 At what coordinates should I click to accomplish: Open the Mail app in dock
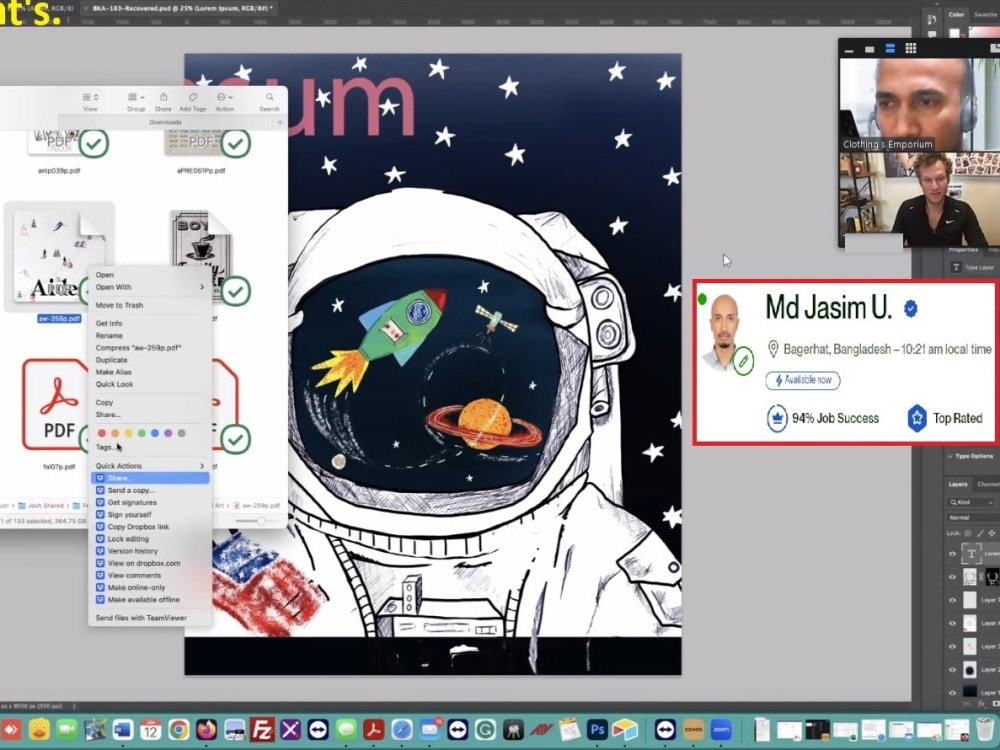tap(430, 730)
